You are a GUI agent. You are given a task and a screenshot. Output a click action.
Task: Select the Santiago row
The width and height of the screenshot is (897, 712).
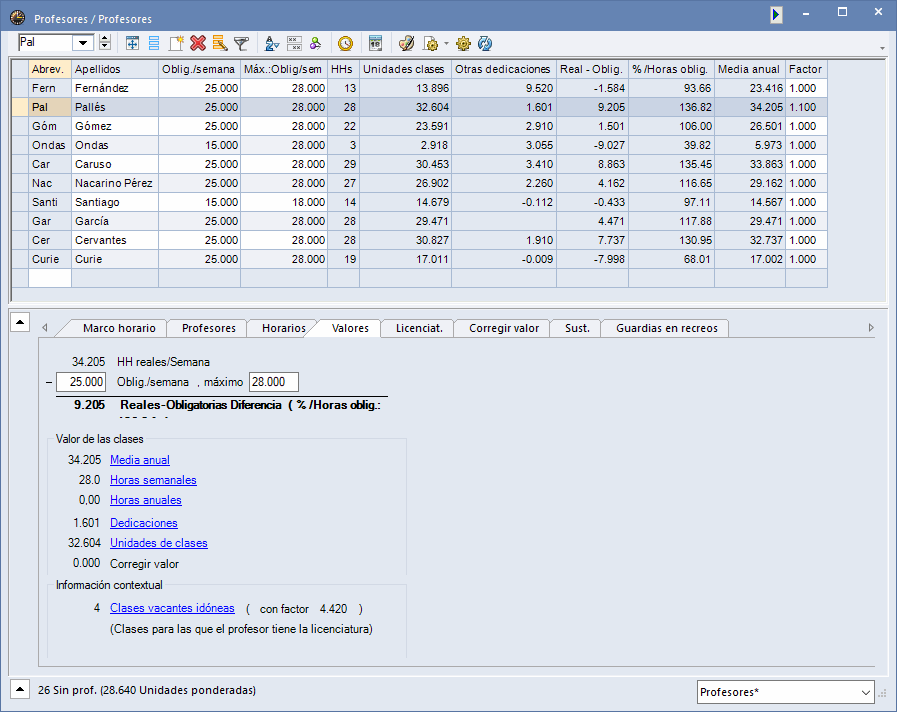pos(419,202)
